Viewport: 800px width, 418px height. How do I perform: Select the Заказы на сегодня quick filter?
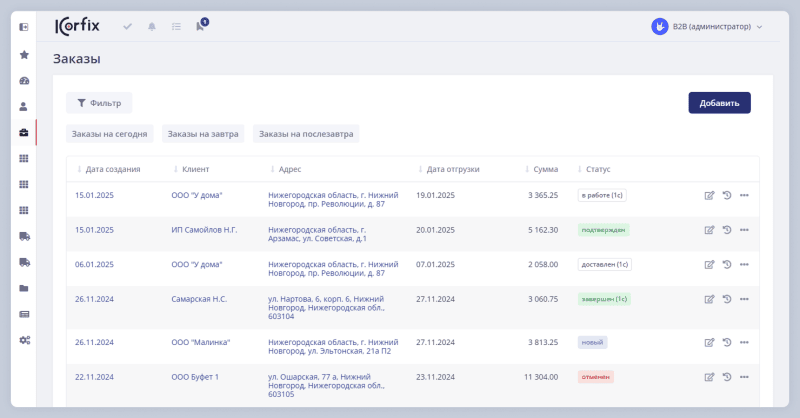coord(110,134)
